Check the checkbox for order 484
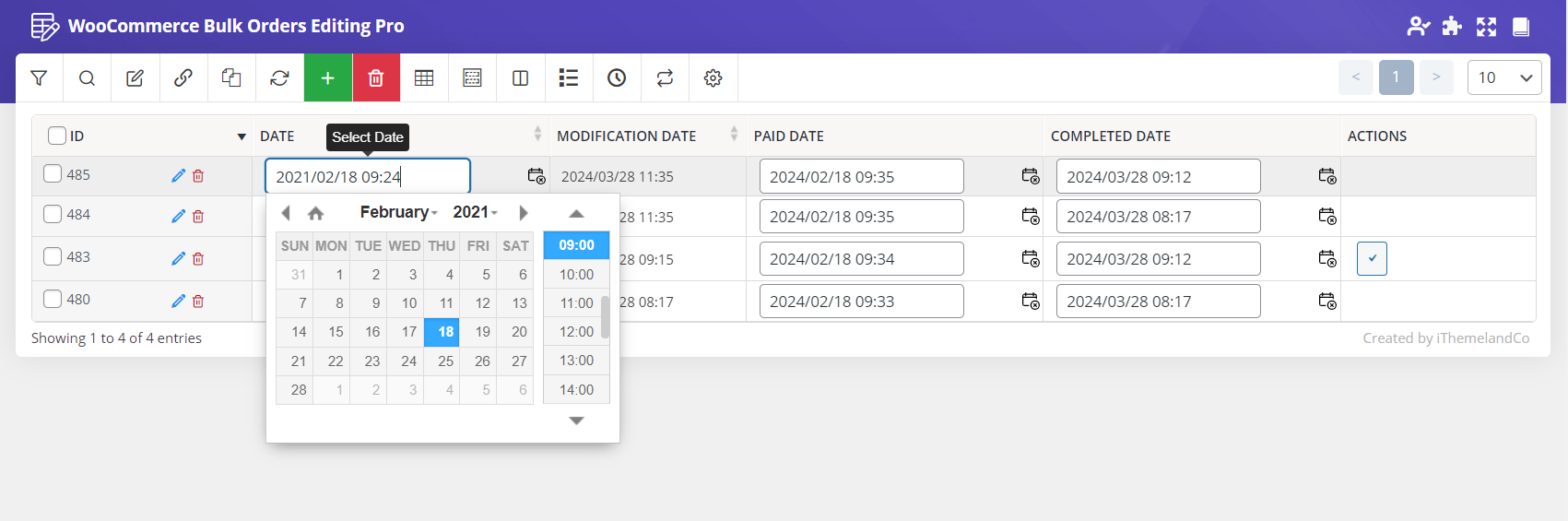This screenshot has width=1568, height=521. (x=53, y=215)
